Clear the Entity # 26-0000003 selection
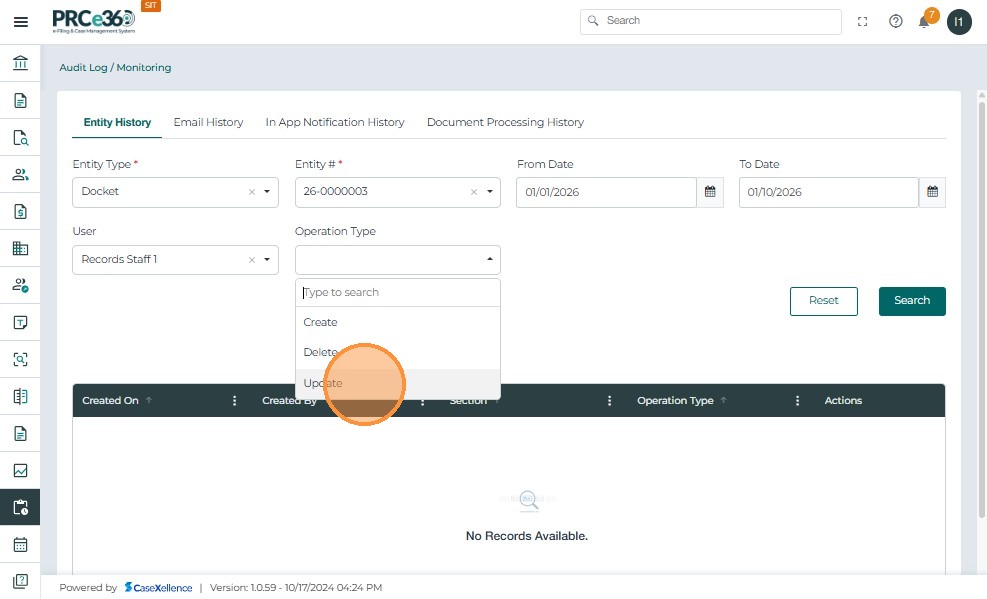 pyautogui.click(x=474, y=192)
